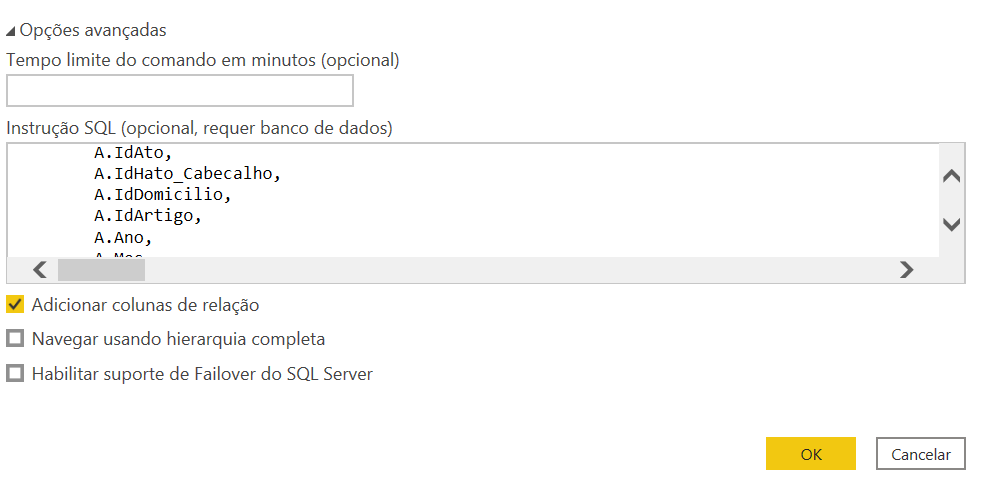Place cursor on the A.Ano line

pyautogui.click(x=123, y=238)
